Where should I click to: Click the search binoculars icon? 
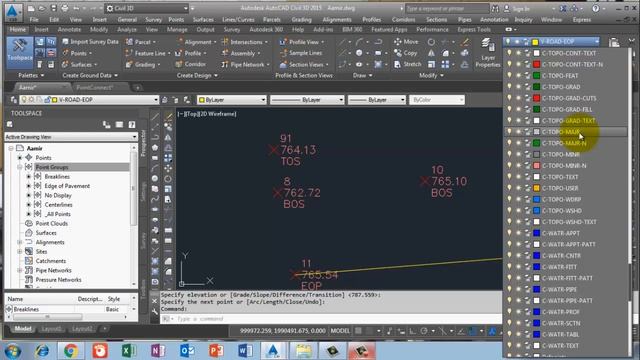495,8
